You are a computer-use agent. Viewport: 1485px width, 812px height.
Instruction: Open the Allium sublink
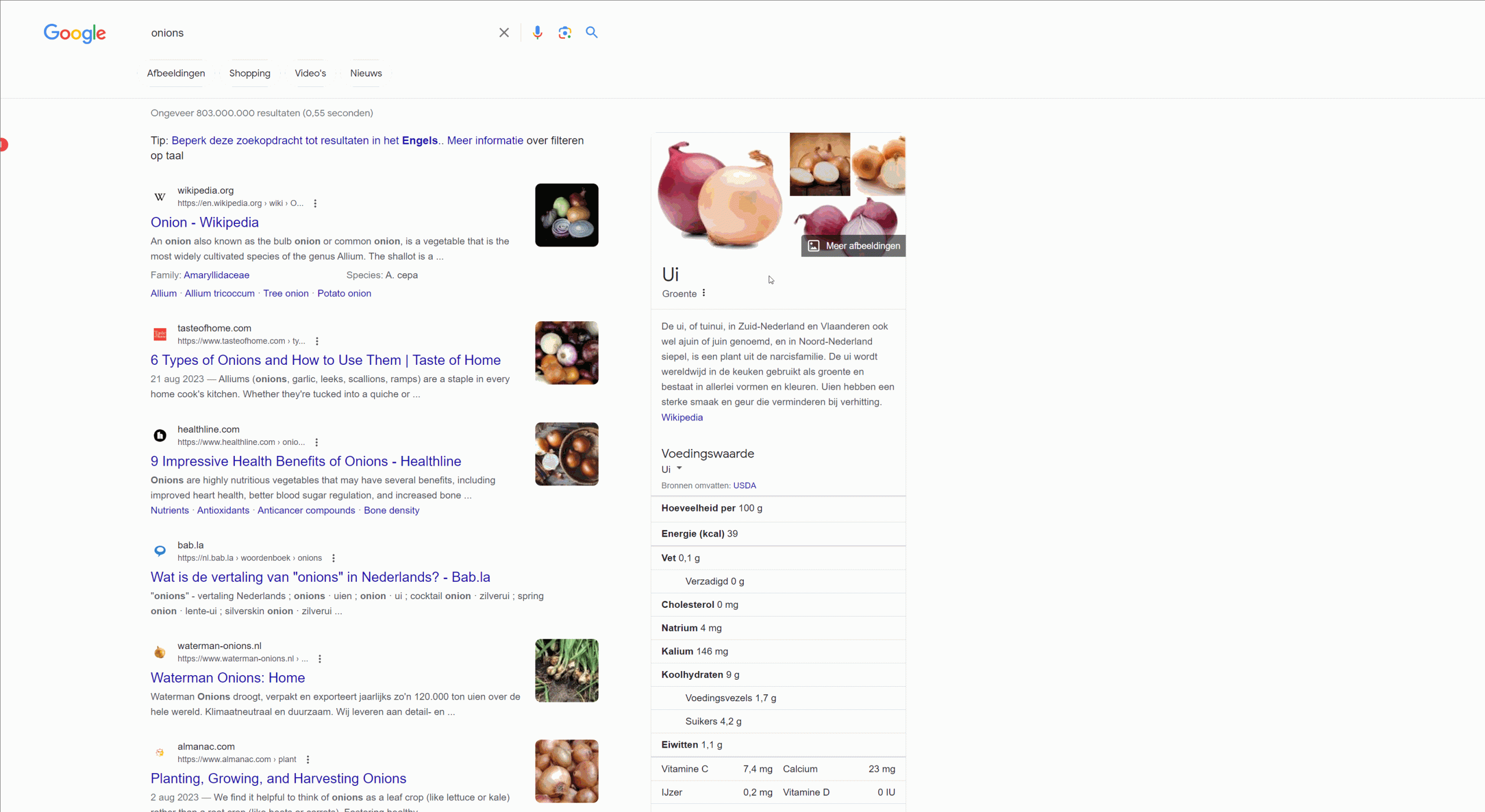(164, 293)
